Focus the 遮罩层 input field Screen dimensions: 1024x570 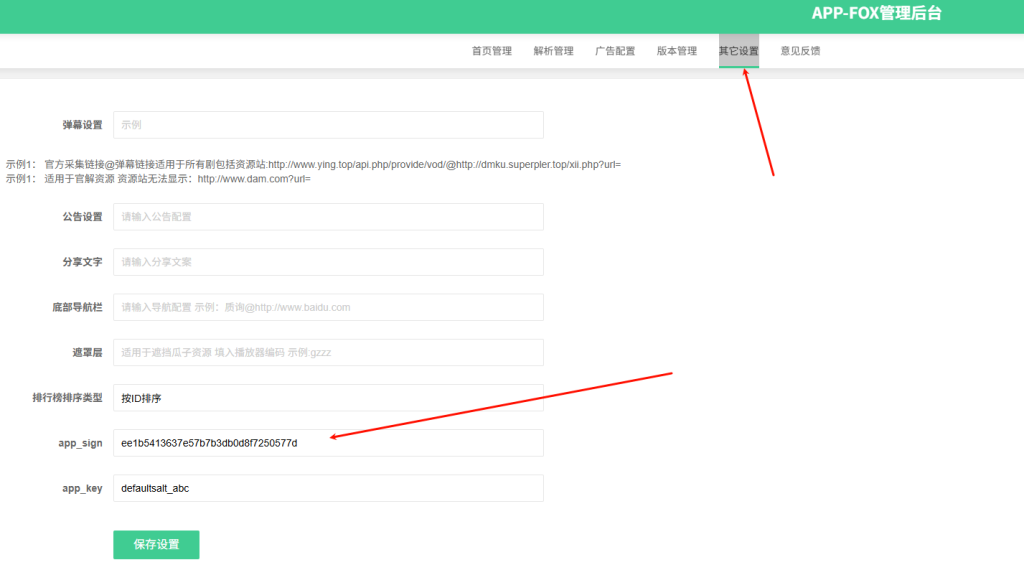click(328, 352)
